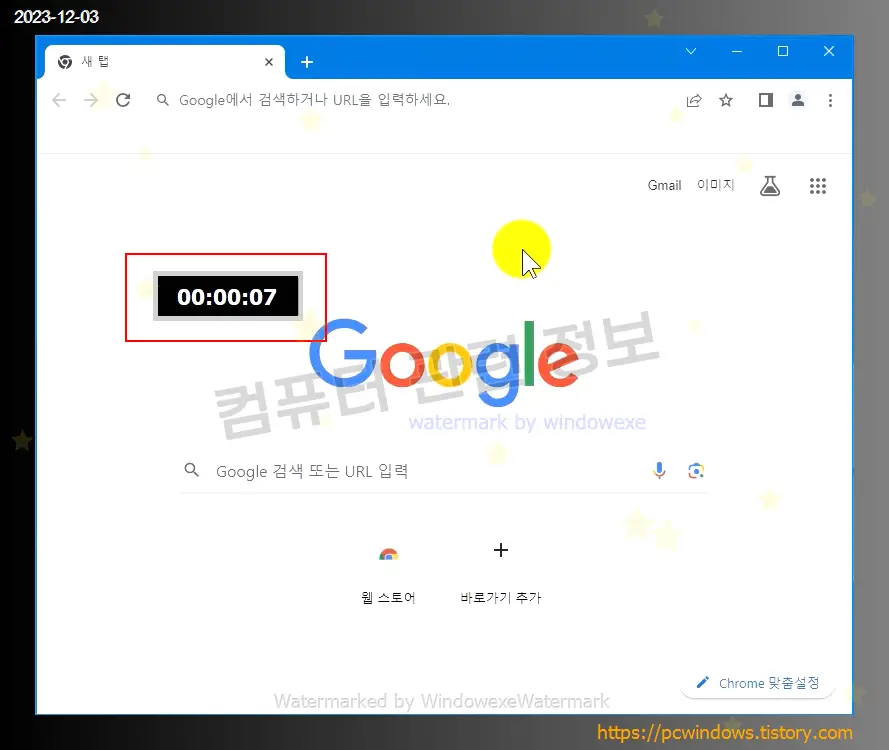Open the Gmail link
The width and height of the screenshot is (889, 750).
664,185
